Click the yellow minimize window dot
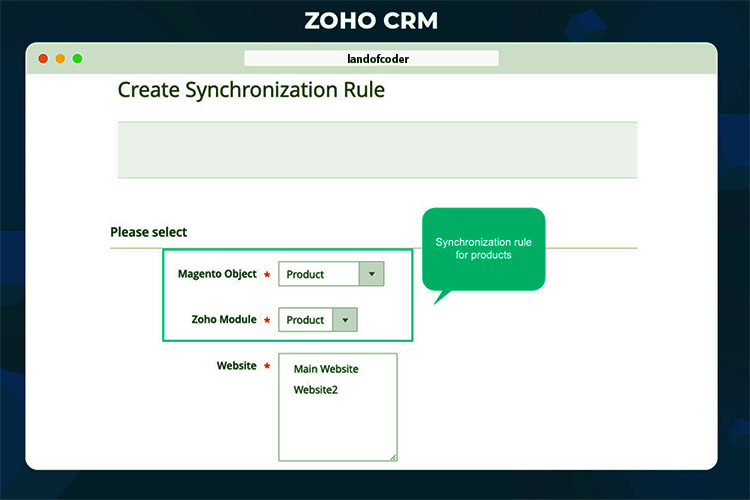The width and height of the screenshot is (750, 500). coord(60,59)
